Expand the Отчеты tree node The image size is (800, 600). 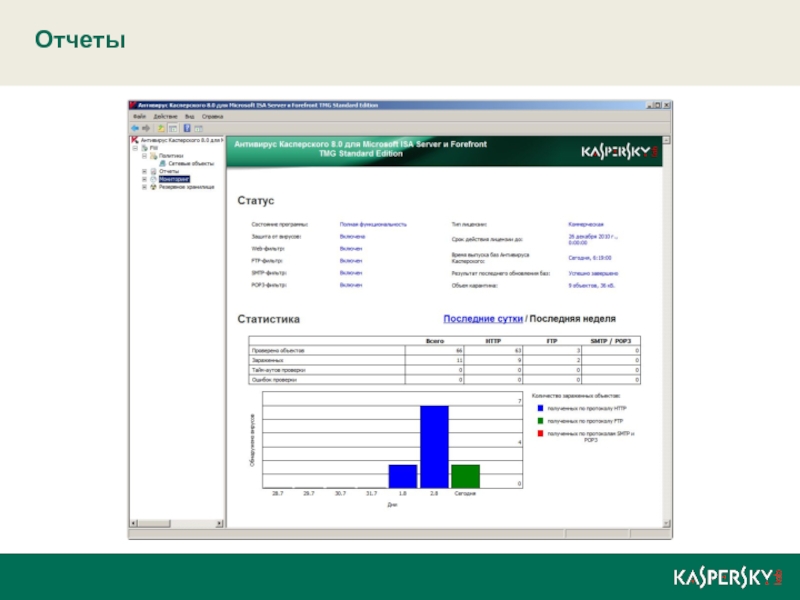click(144, 171)
